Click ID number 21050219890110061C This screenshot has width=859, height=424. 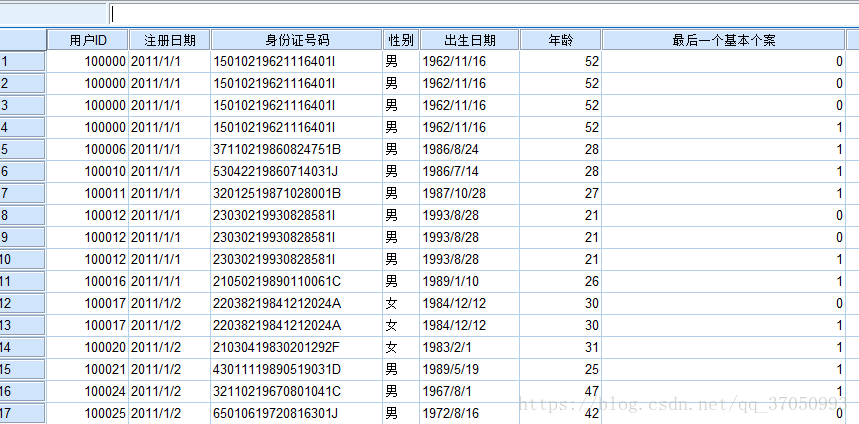pyautogui.click(x=296, y=282)
